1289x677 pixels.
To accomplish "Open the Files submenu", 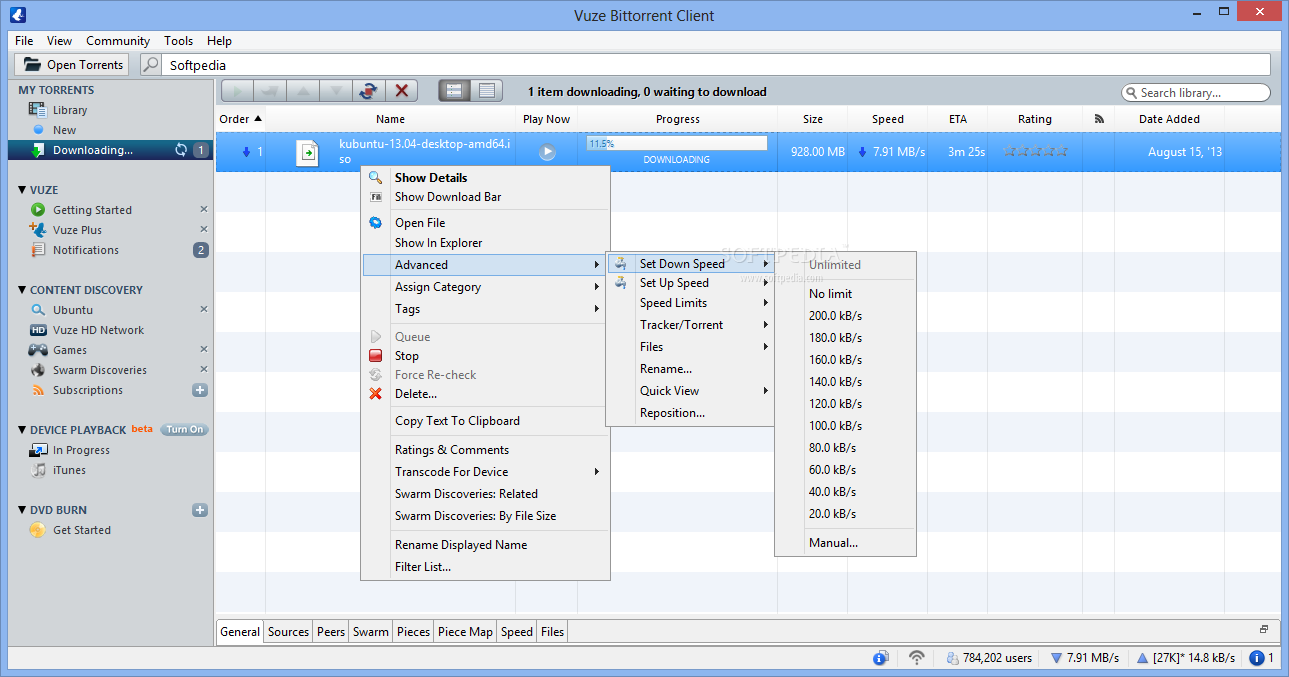I will coord(690,347).
